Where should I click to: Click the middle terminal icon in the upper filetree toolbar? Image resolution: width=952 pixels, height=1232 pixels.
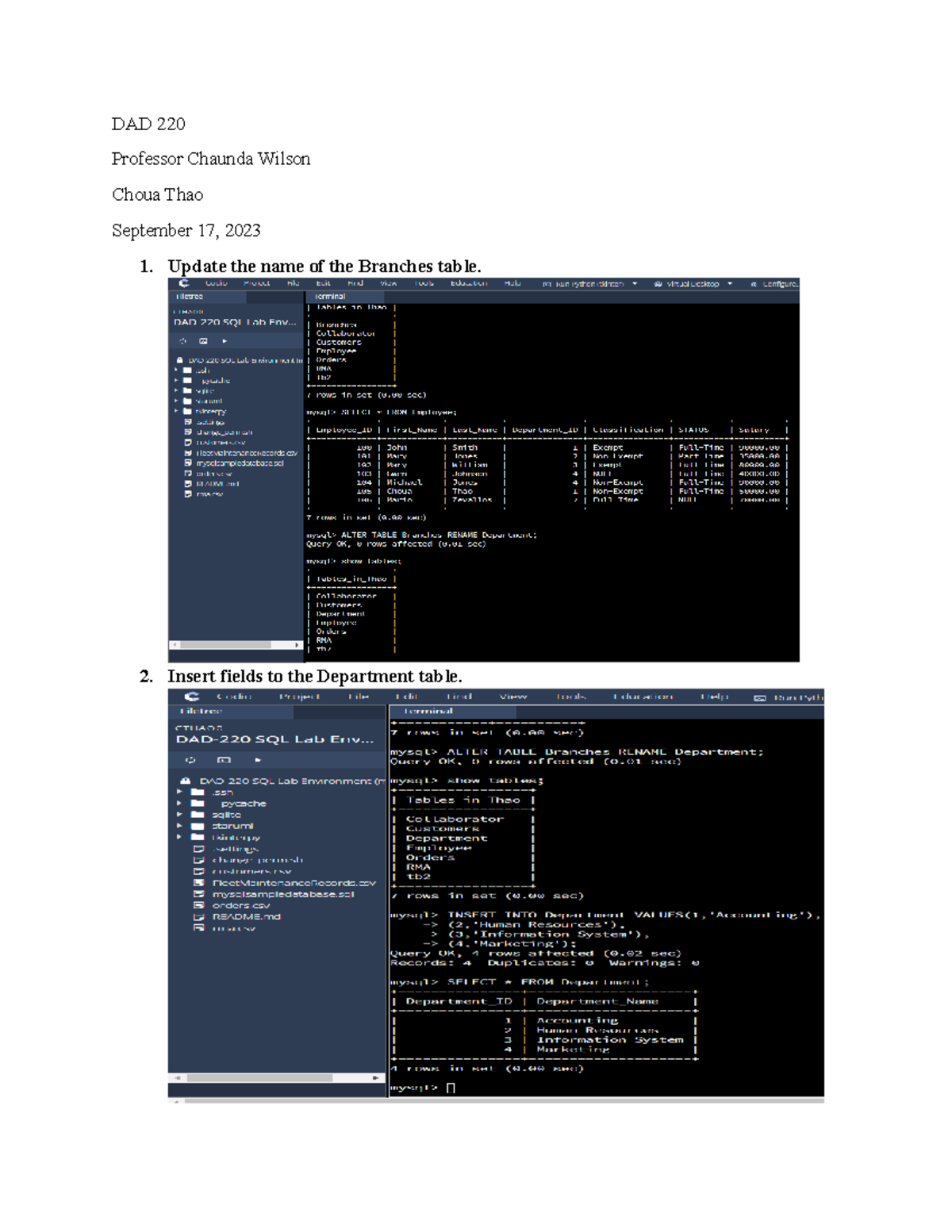[x=203, y=341]
